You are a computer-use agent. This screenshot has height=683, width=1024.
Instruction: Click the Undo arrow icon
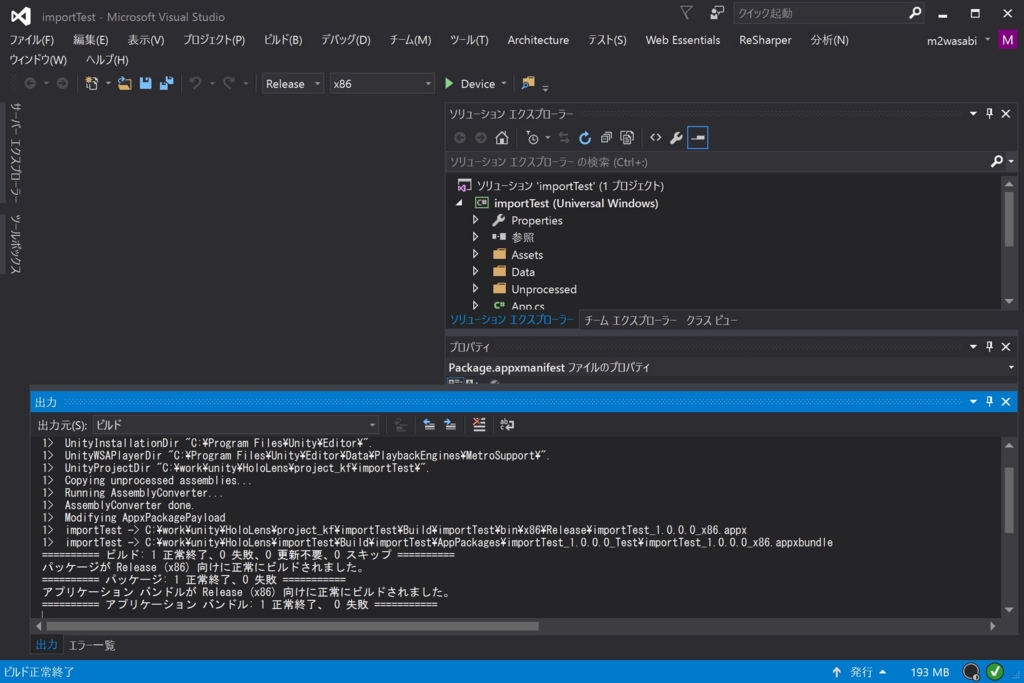click(x=195, y=84)
